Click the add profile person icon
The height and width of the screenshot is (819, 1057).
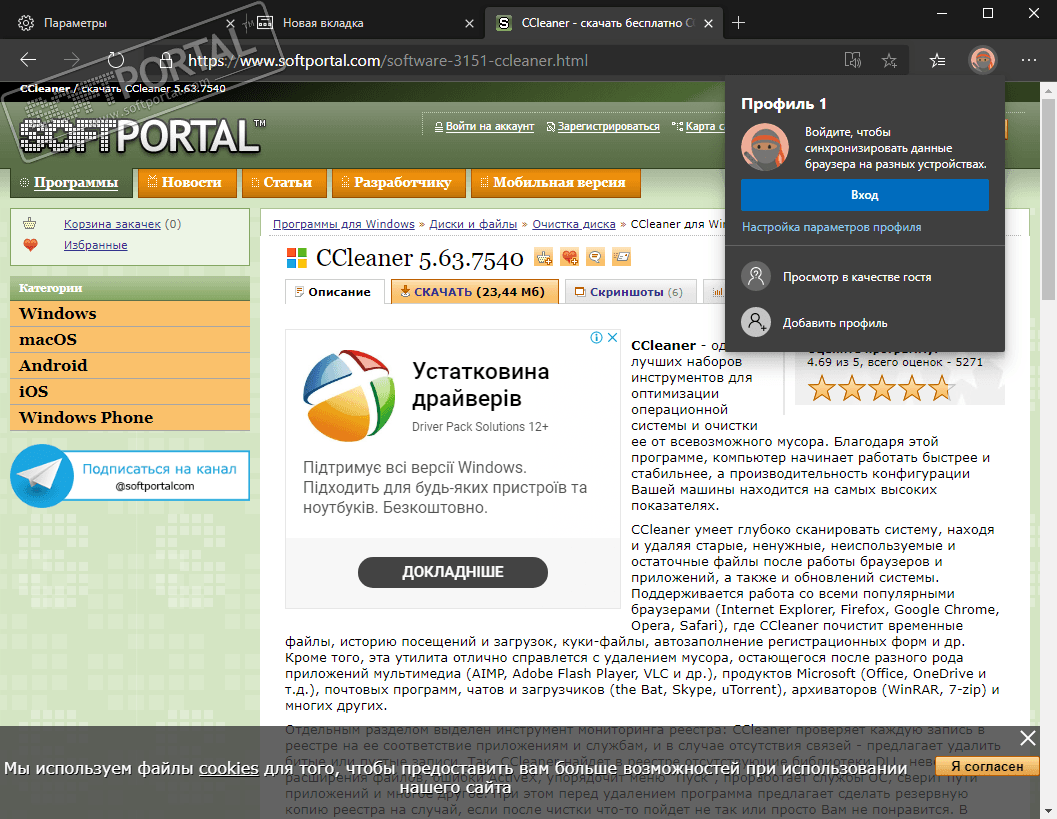pyautogui.click(x=756, y=322)
